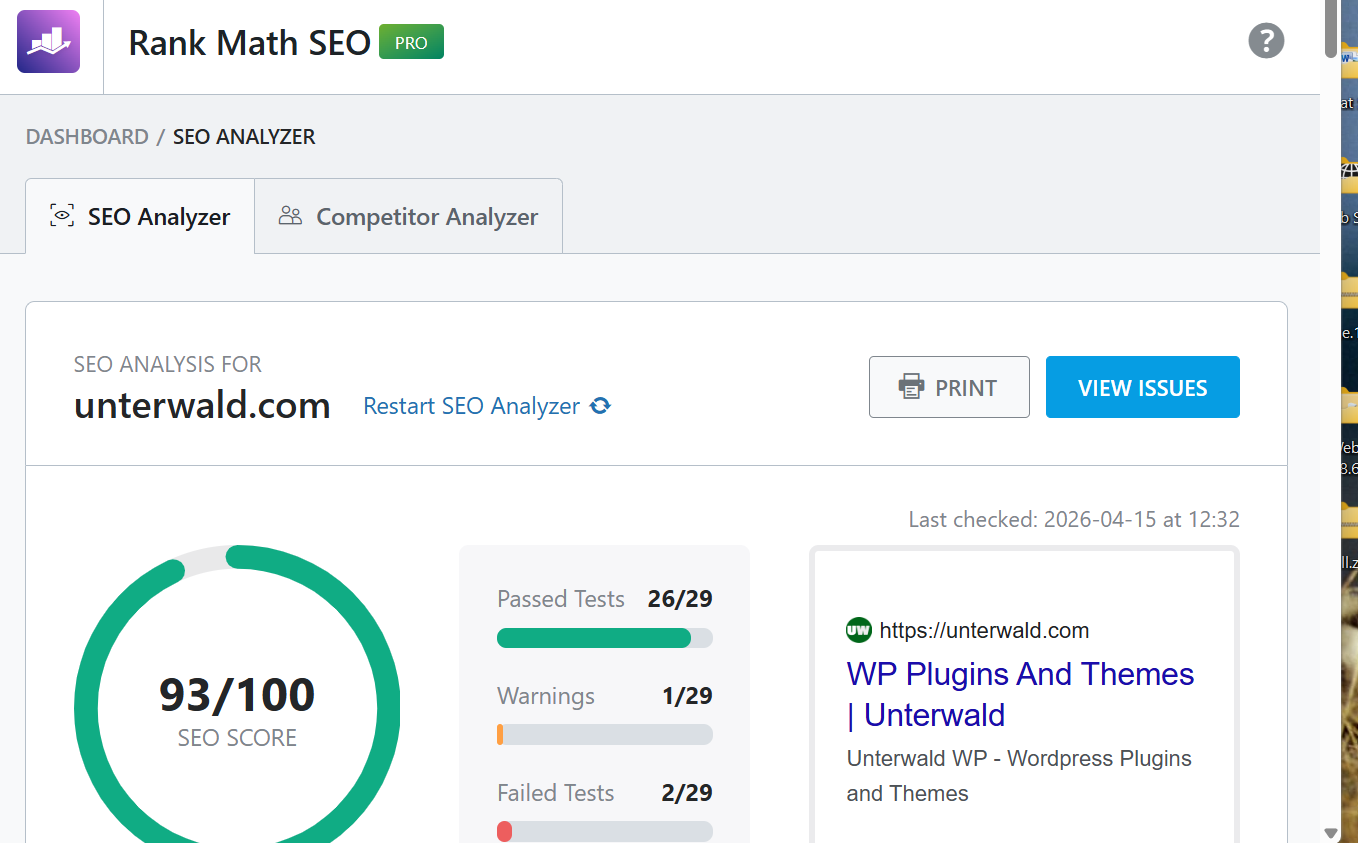Click the 93/100 SEO score circle

(x=237, y=694)
